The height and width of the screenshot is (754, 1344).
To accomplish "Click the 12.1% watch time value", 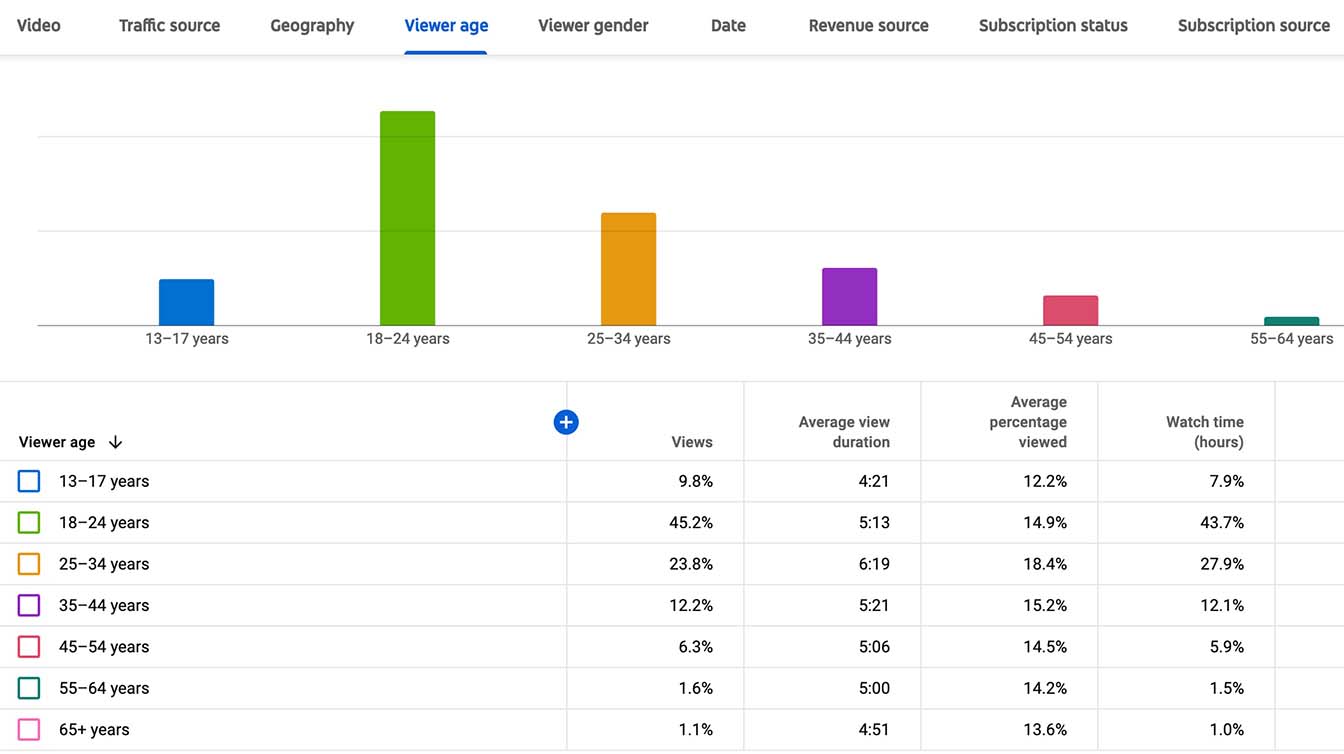I will tap(1222, 605).
